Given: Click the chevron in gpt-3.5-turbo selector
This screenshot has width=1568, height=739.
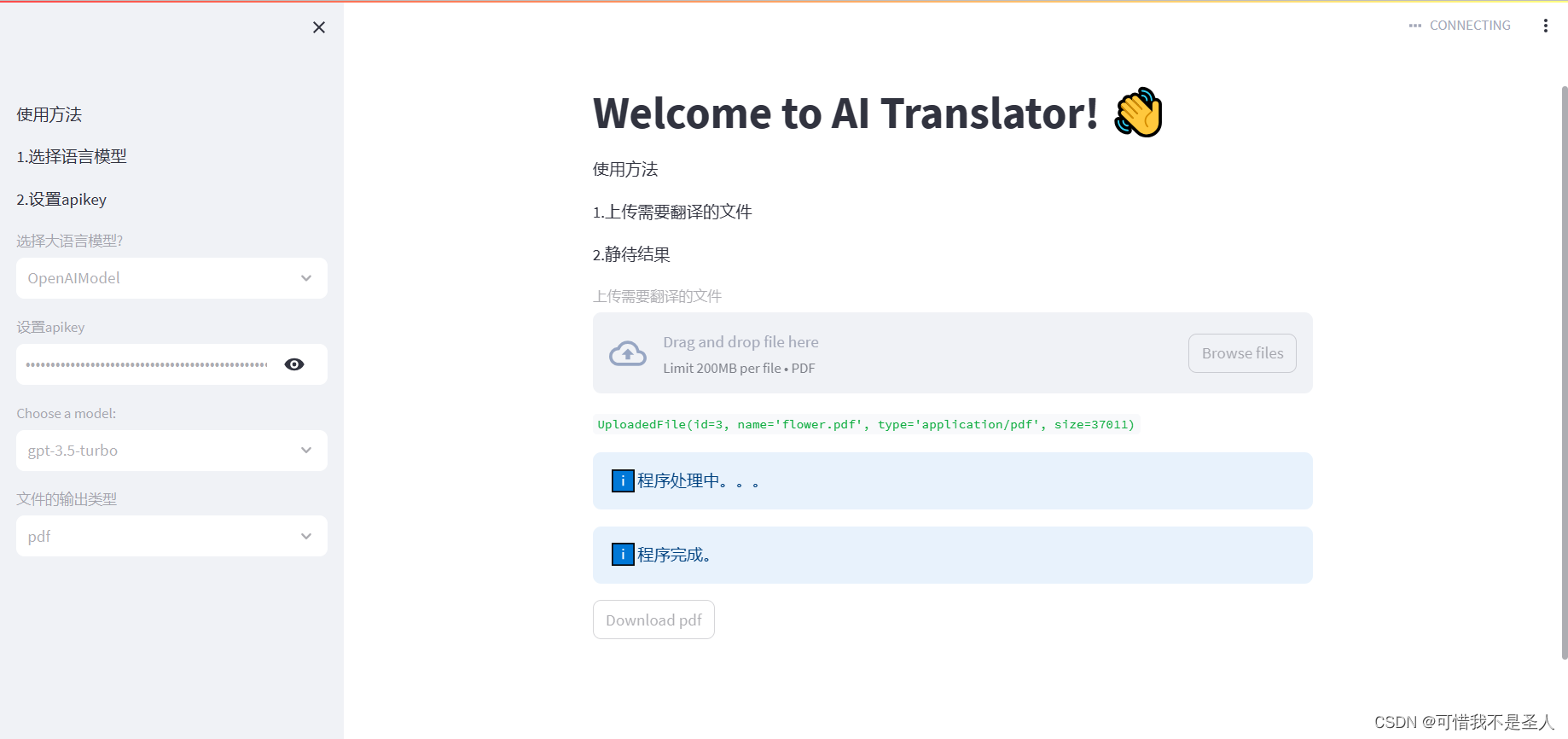Looking at the screenshot, I should pyautogui.click(x=306, y=451).
